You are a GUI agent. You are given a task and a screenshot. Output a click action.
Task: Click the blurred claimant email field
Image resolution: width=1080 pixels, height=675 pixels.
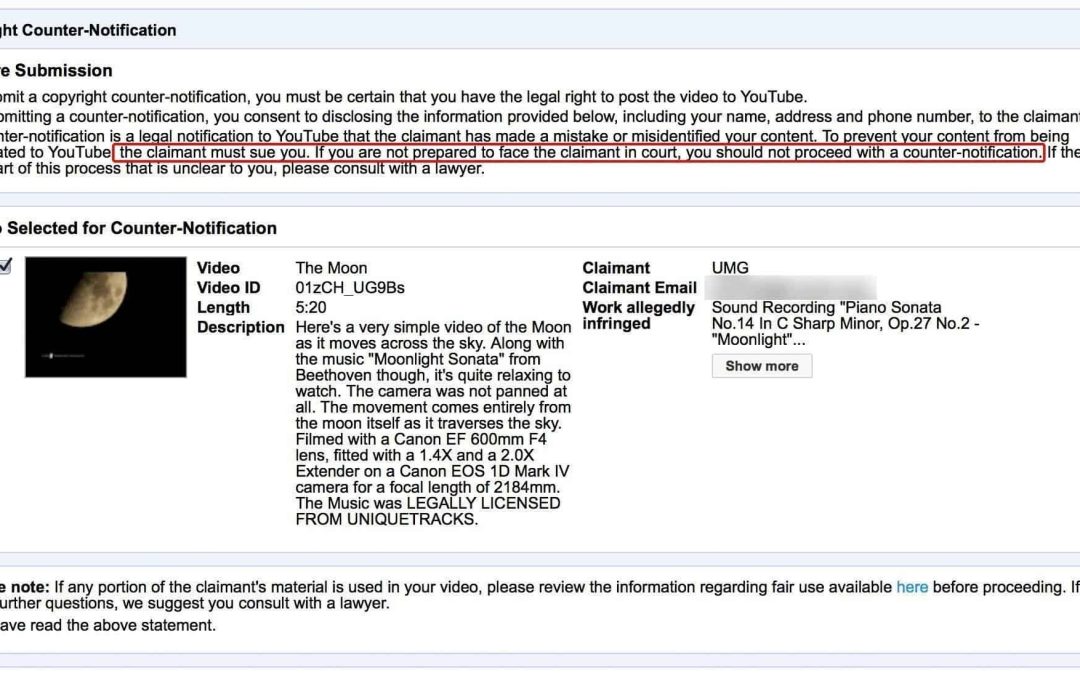click(x=790, y=288)
